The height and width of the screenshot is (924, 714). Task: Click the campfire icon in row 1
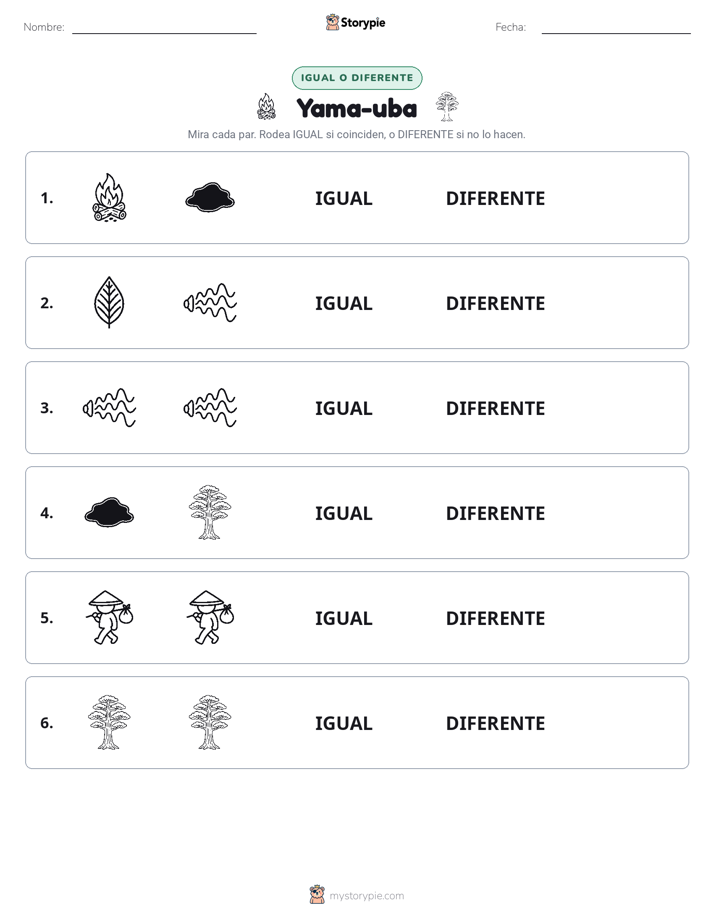(x=109, y=197)
